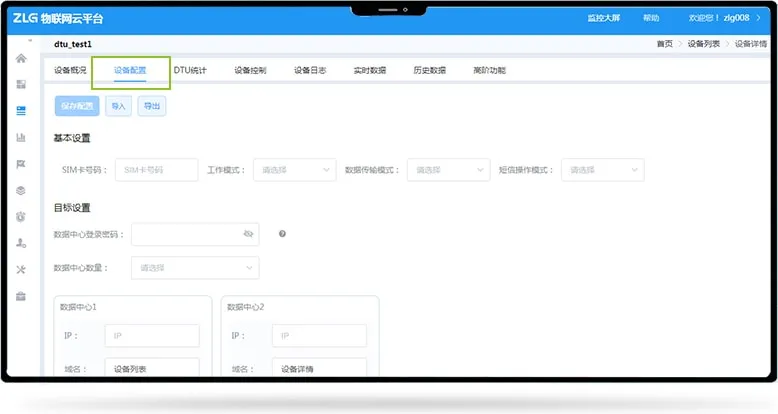Switch to the 设备控制 tab
This screenshot has width=778, height=414.
pos(250,71)
